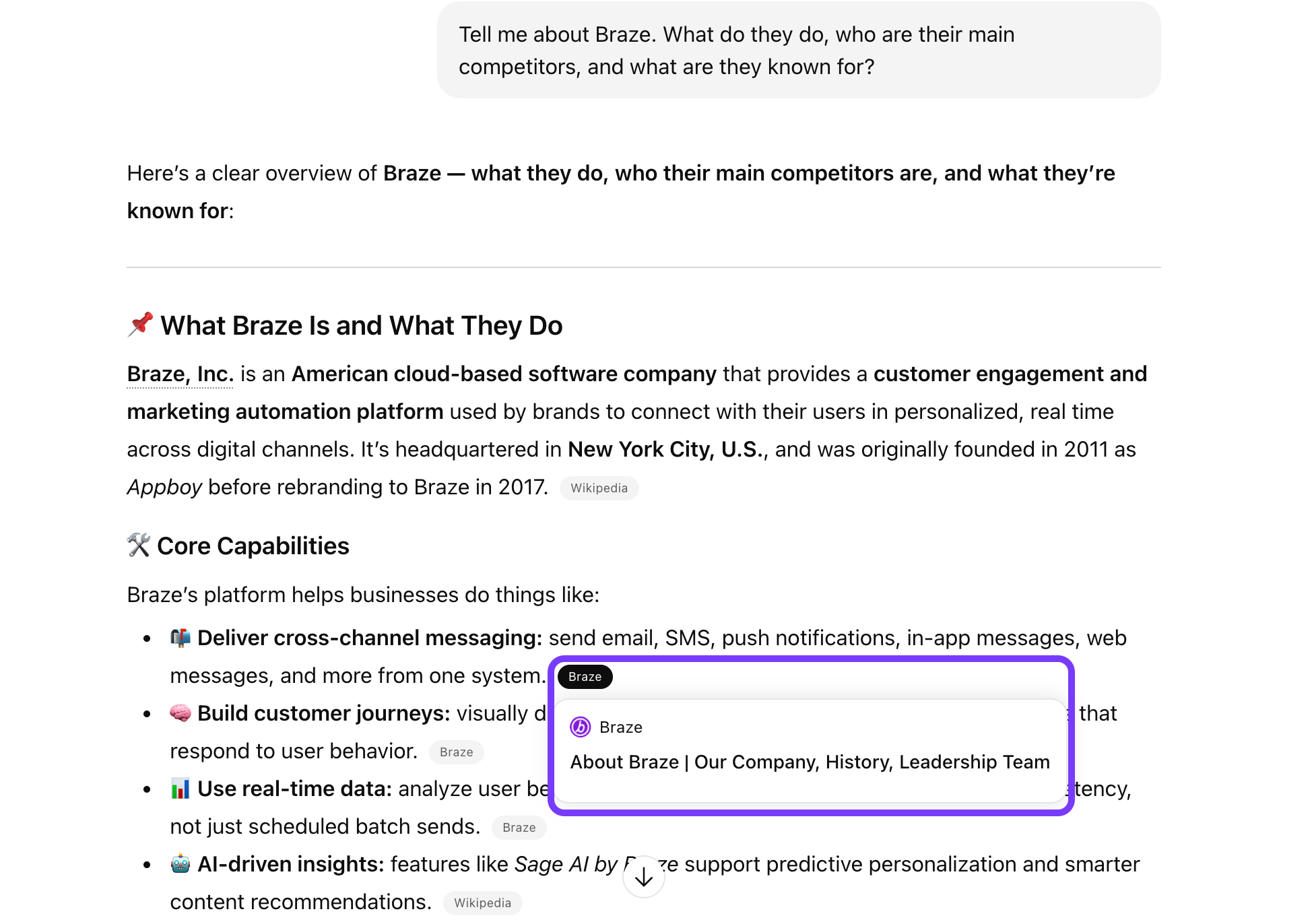Click the bold "Deliver cross-channel messaging:" text
This screenshot has height=924, width=1312.
[x=369, y=638]
